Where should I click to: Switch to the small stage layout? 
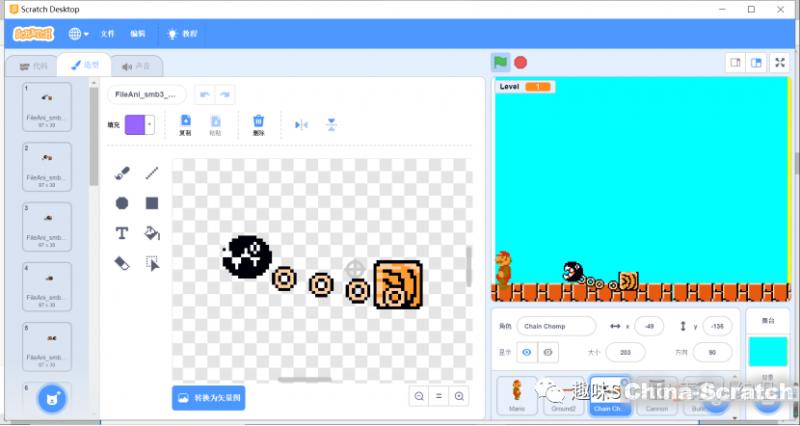click(735, 62)
